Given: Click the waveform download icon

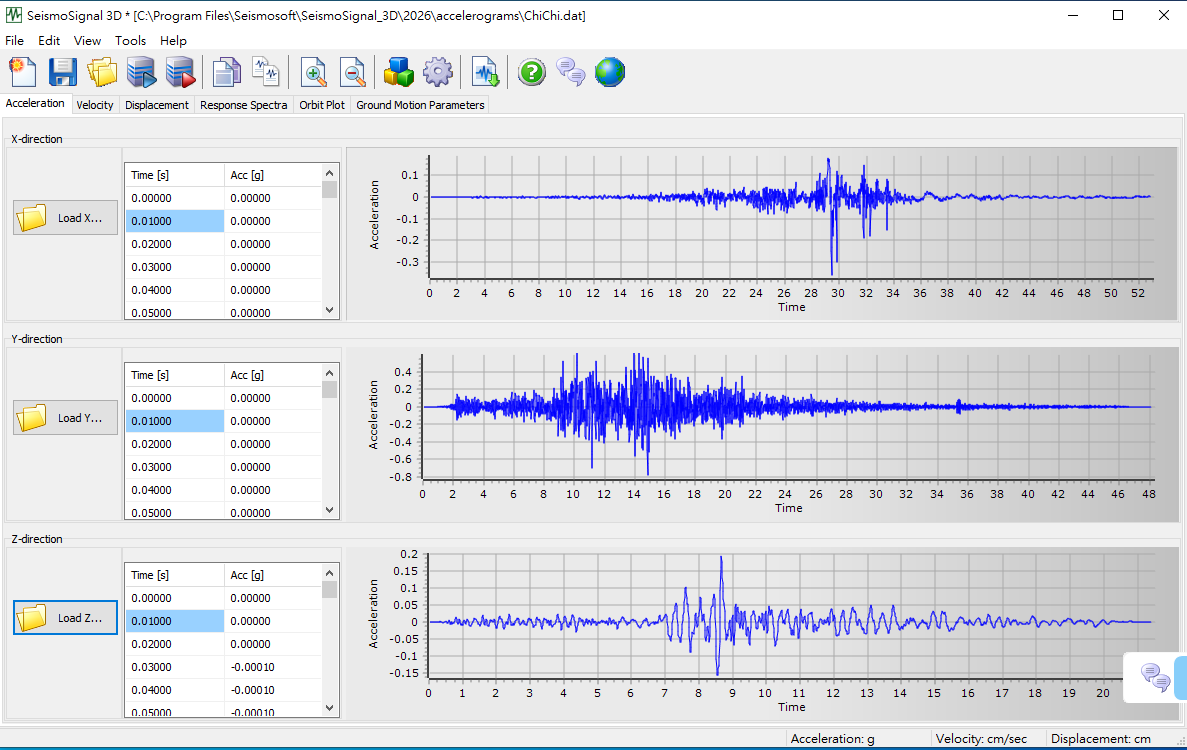Looking at the screenshot, I should pos(486,72).
